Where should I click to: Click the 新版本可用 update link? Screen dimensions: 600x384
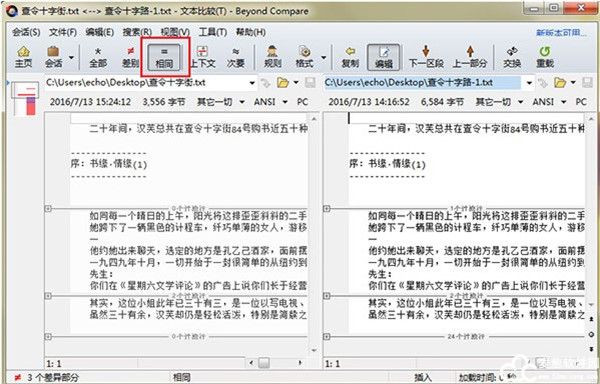coord(561,33)
